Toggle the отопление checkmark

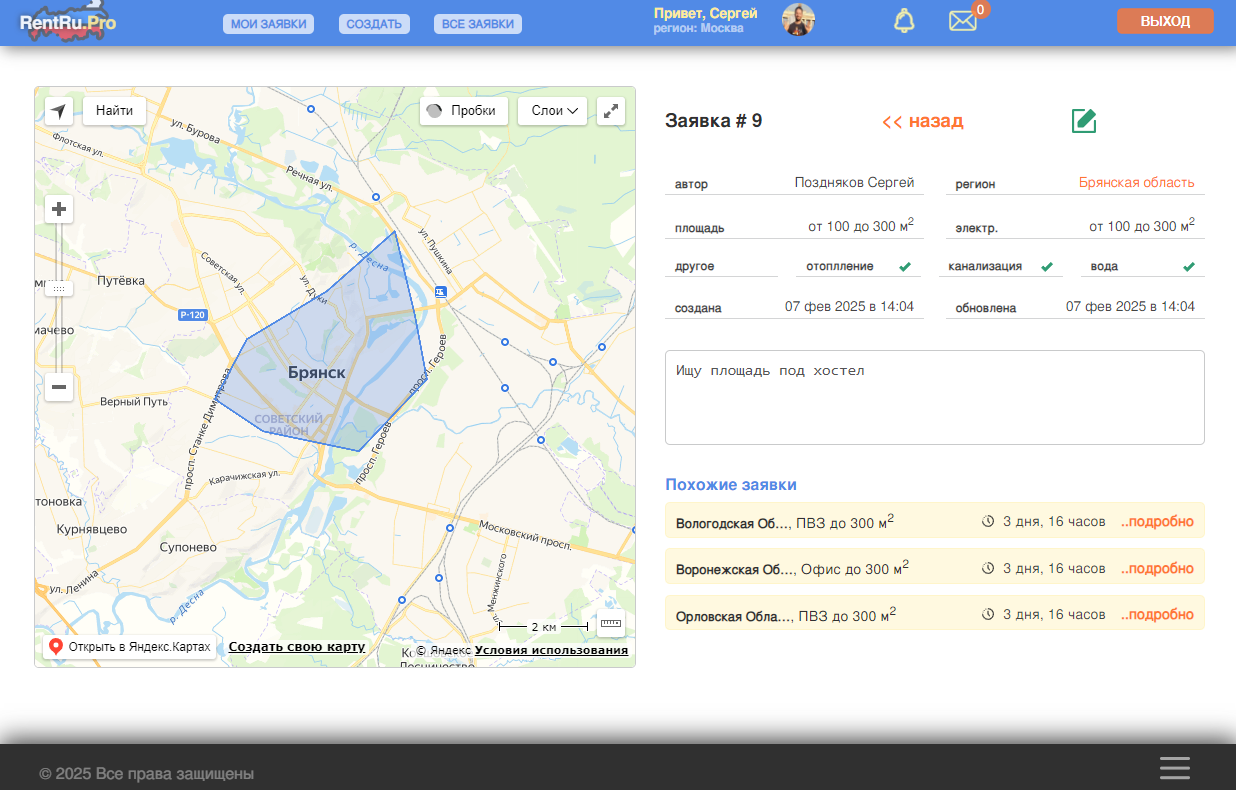(905, 267)
